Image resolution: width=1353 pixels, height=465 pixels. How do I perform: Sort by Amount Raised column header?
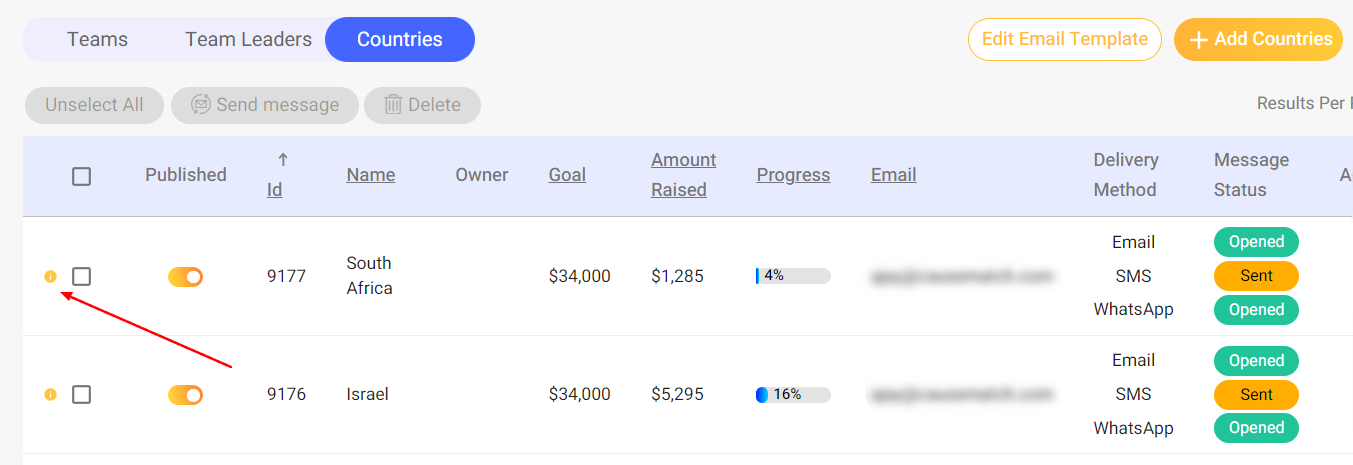click(683, 175)
